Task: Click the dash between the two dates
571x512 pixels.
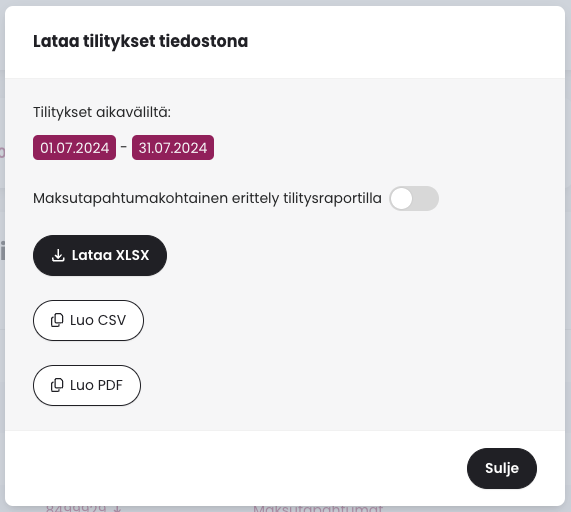Action: tap(123, 147)
